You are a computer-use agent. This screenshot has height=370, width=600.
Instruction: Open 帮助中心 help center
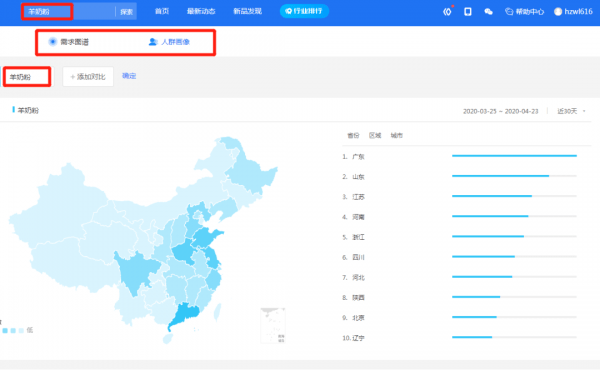(525, 11)
